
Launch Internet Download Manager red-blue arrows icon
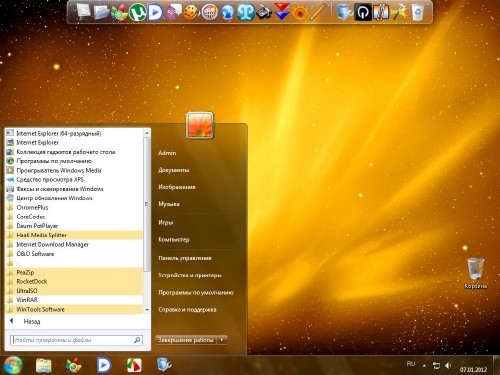coord(282,13)
